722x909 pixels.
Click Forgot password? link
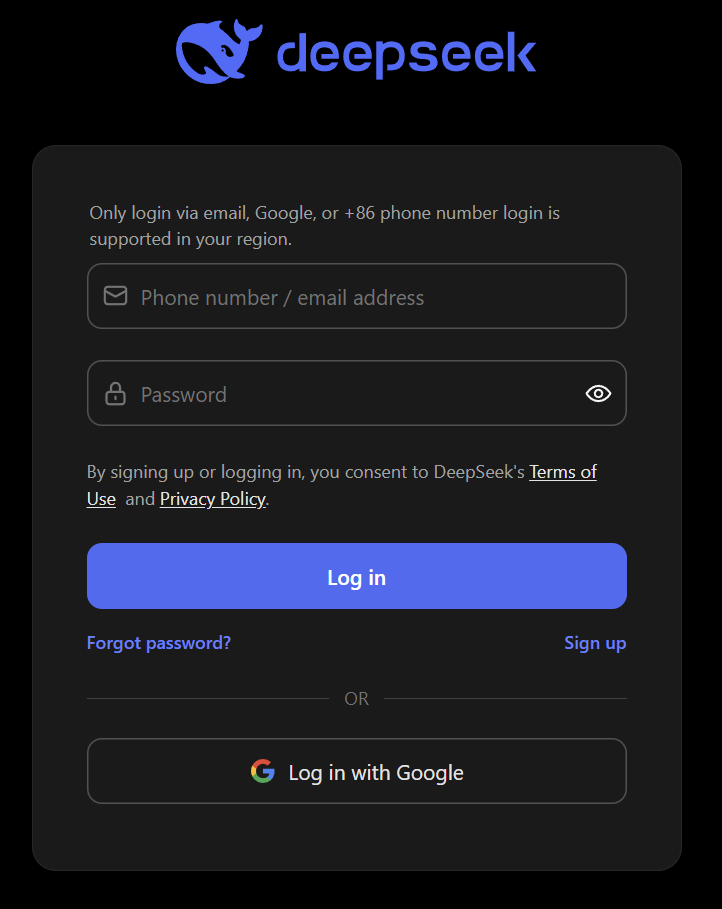159,643
